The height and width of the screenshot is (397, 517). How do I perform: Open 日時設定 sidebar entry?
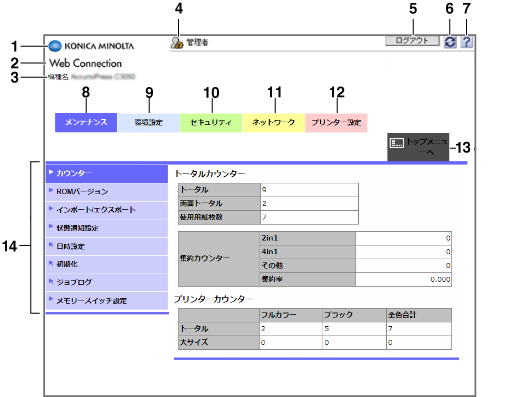[107, 247]
